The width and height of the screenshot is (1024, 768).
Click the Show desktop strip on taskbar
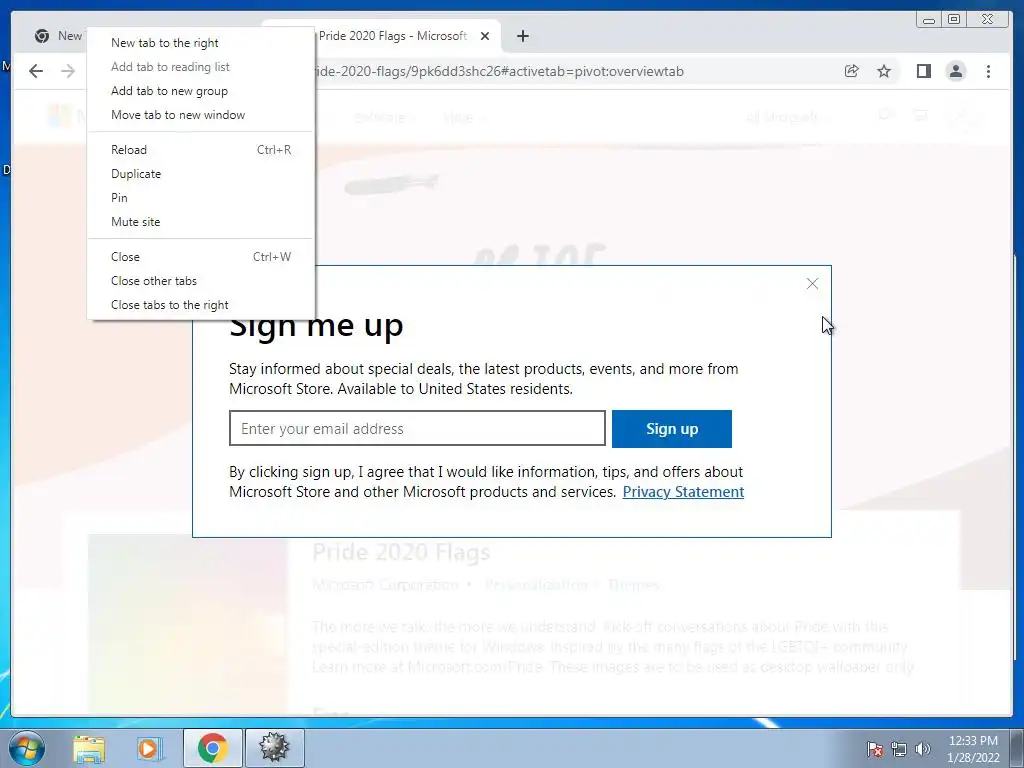pos(1017,748)
